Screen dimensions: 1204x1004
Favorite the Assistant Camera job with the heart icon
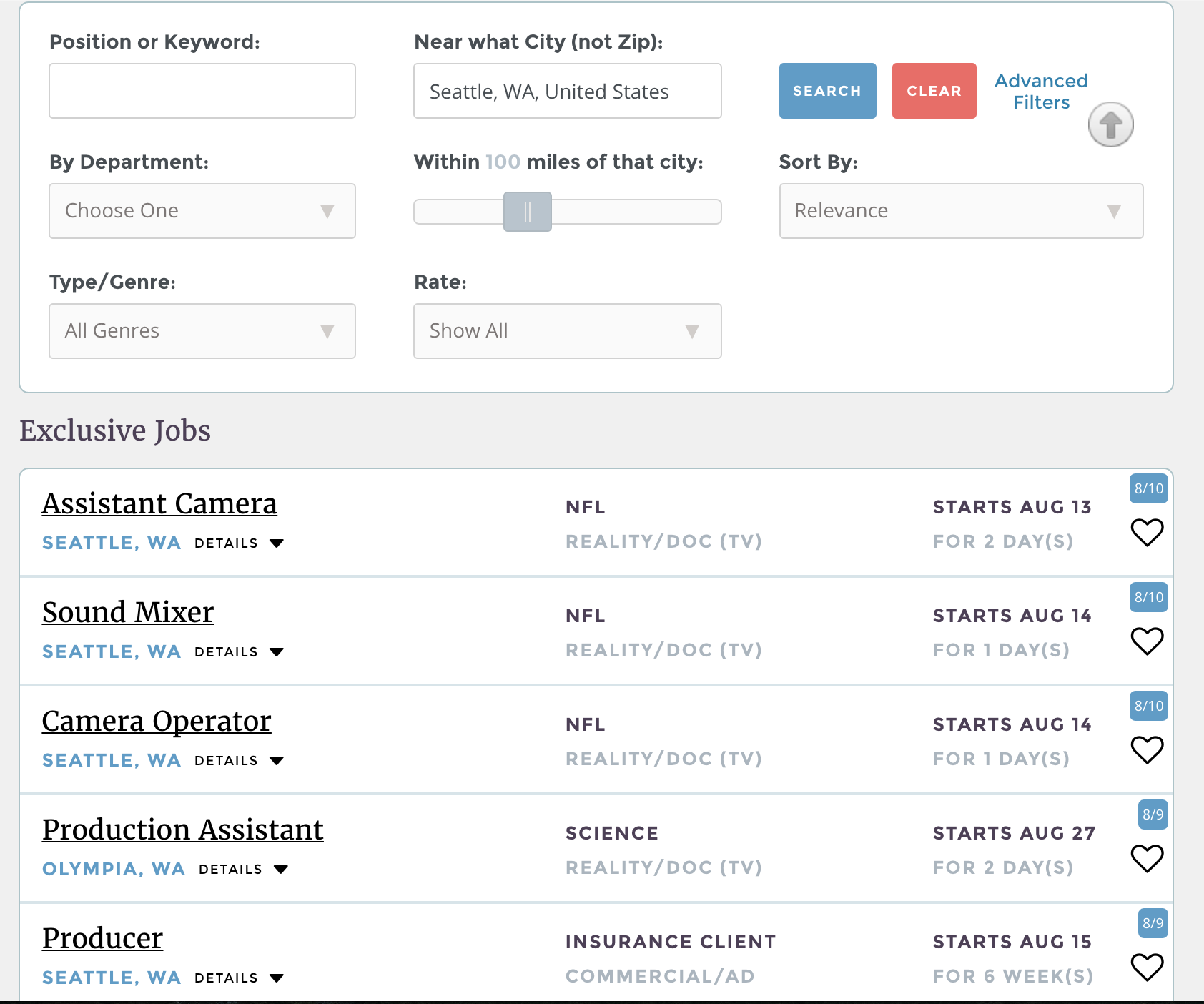click(1147, 533)
